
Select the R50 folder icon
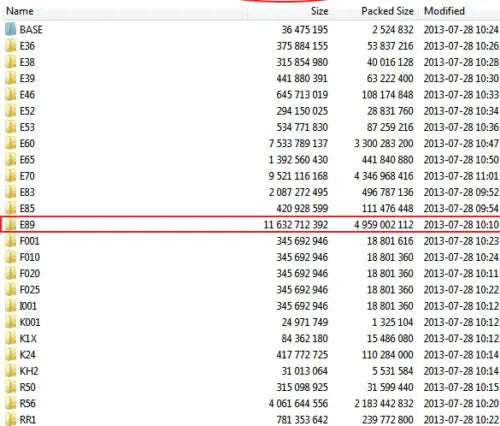pyautogui.click(x=10, y=387)
